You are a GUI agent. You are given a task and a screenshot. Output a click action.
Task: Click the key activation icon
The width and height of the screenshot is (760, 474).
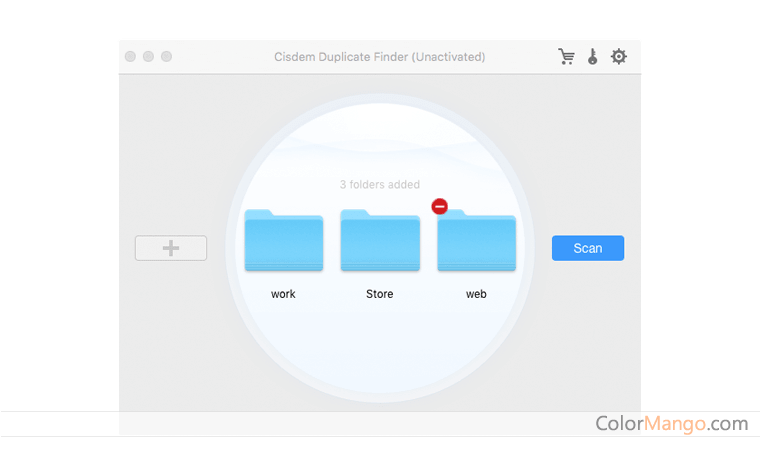(592, 57)
